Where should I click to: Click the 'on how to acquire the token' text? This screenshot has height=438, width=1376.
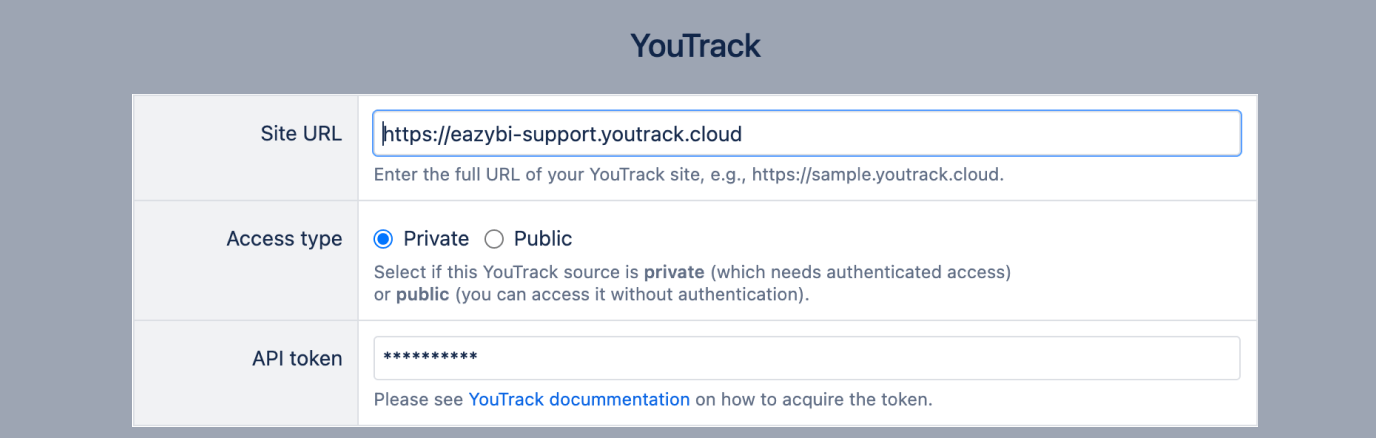[813, 400]
